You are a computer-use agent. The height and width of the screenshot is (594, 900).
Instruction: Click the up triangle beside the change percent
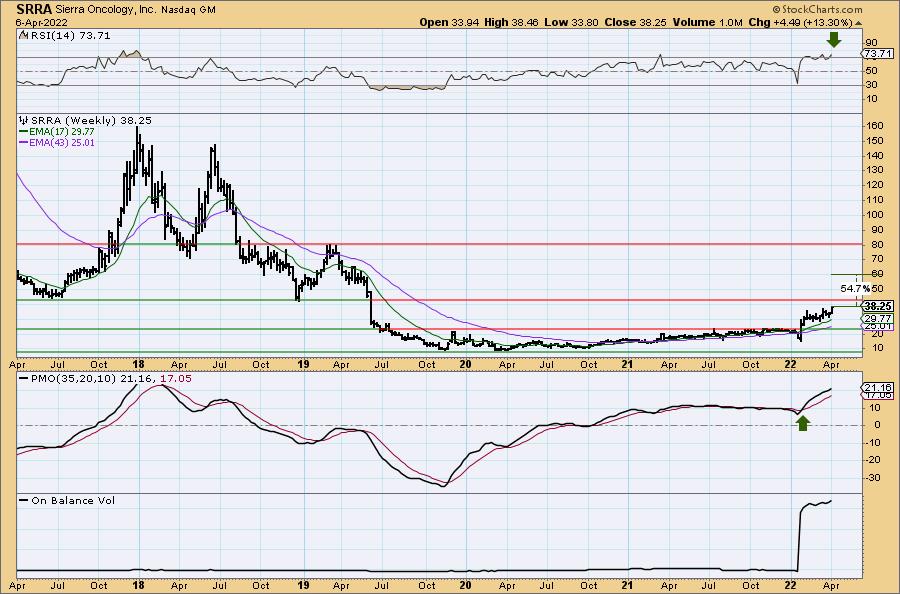coord(858,23)
